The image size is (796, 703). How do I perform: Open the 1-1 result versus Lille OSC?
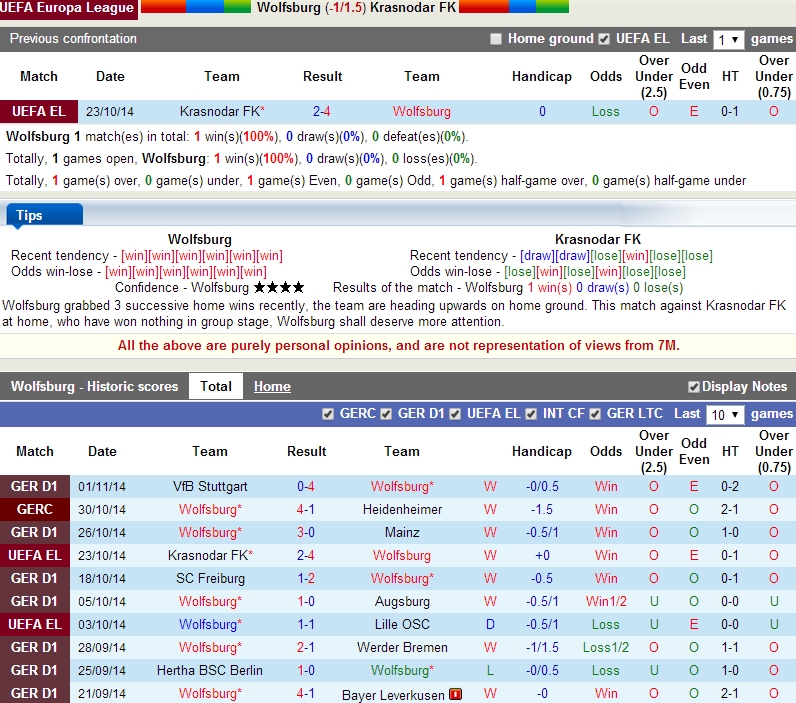click(x=306, y=624)
